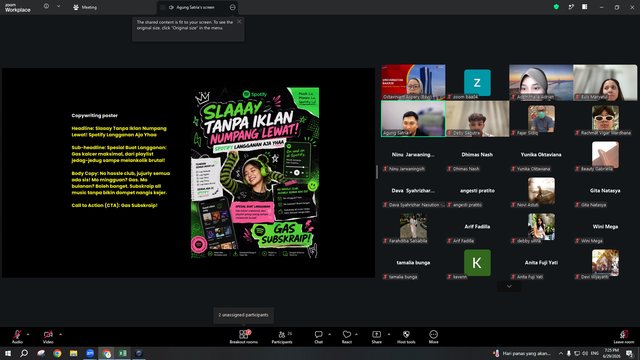The image size is (640, 360).
Task: Click Yunika Oktaviana's name tile
Action: tap(541, 155)
